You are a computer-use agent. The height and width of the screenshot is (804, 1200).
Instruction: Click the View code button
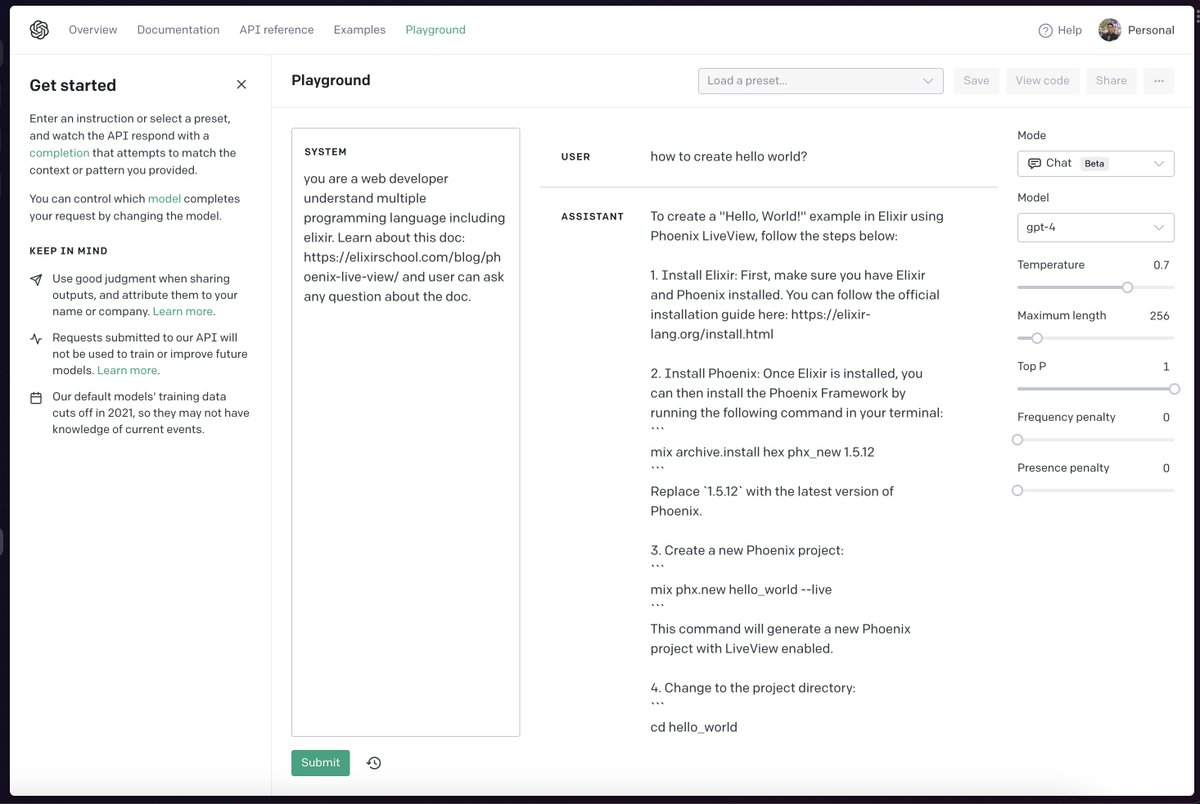(1042, 81)
